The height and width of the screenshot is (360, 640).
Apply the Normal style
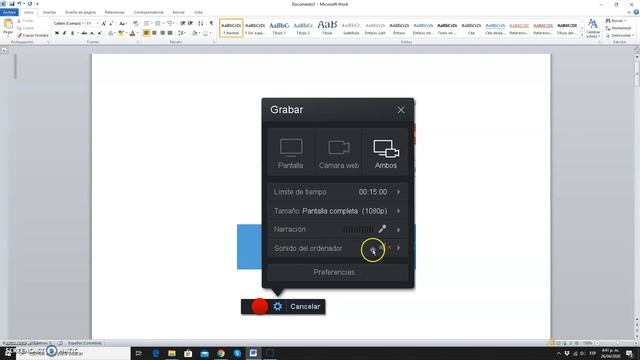click(x=231, y=28)
